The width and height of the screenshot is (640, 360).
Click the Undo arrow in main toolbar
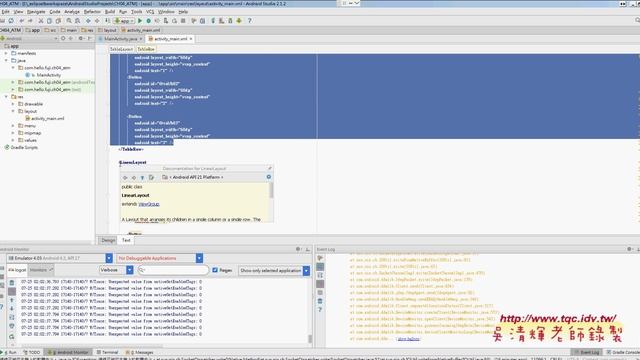(22, 20)
